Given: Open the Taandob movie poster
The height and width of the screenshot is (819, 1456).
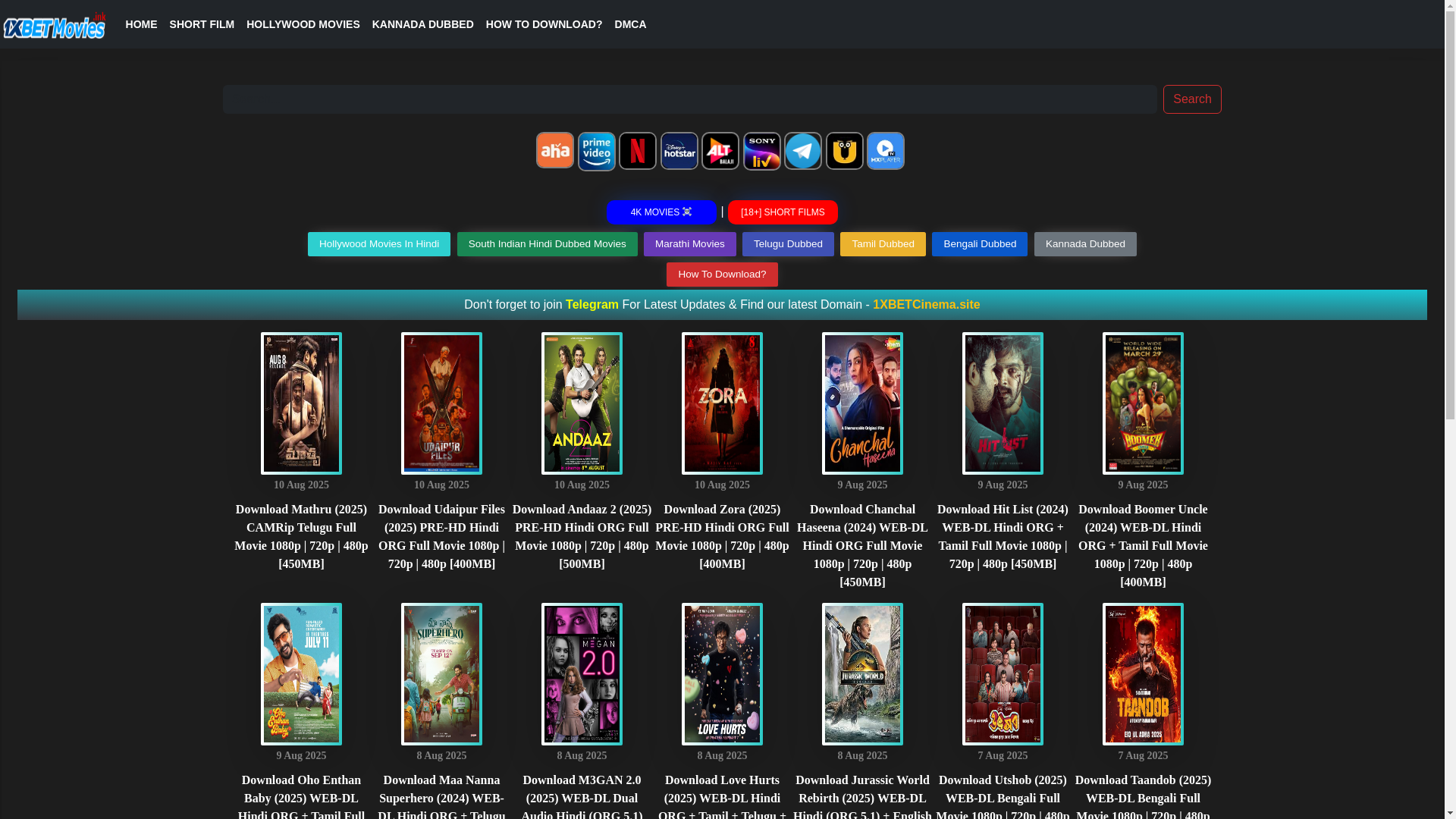Looking at the screenshot, I should pos(1143,674).
